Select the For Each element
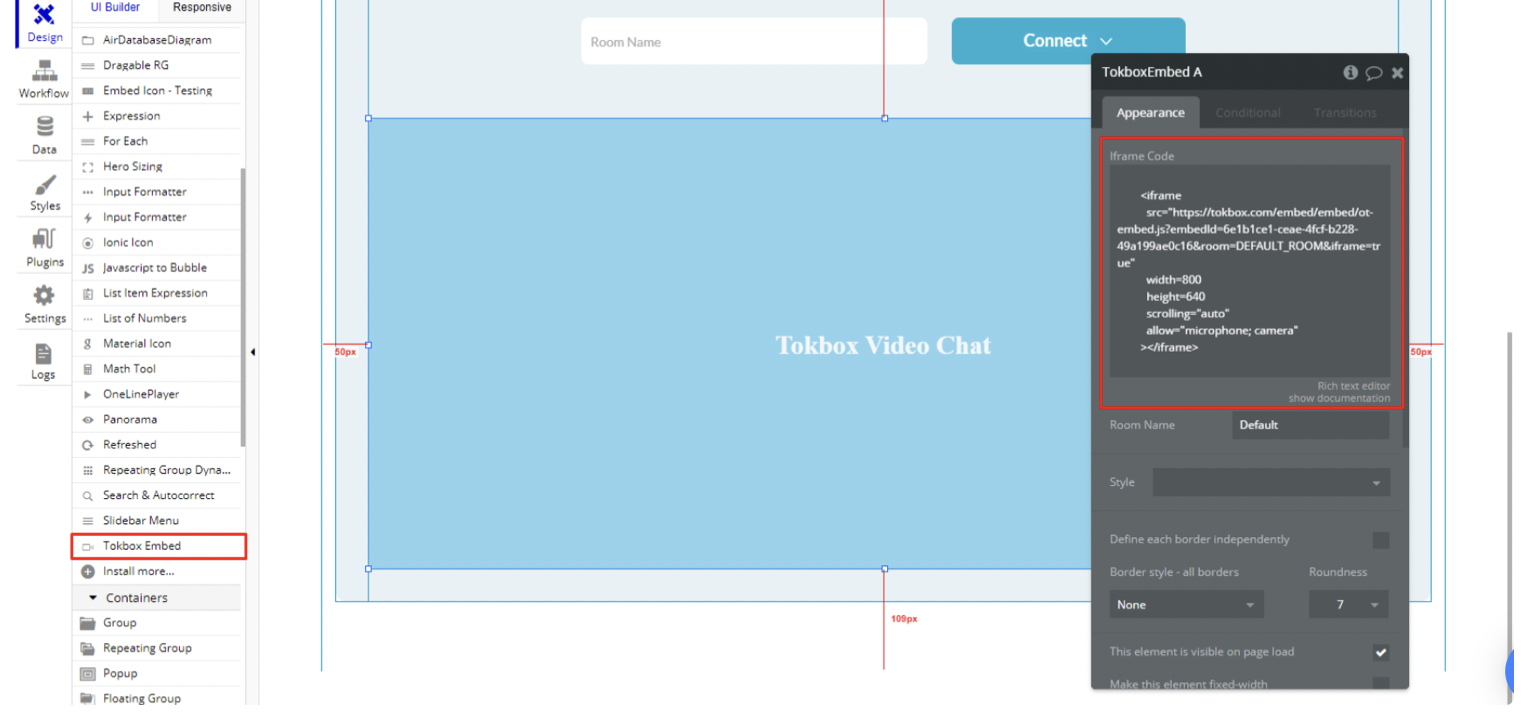Screen dimensions: 1530x716 157,141
